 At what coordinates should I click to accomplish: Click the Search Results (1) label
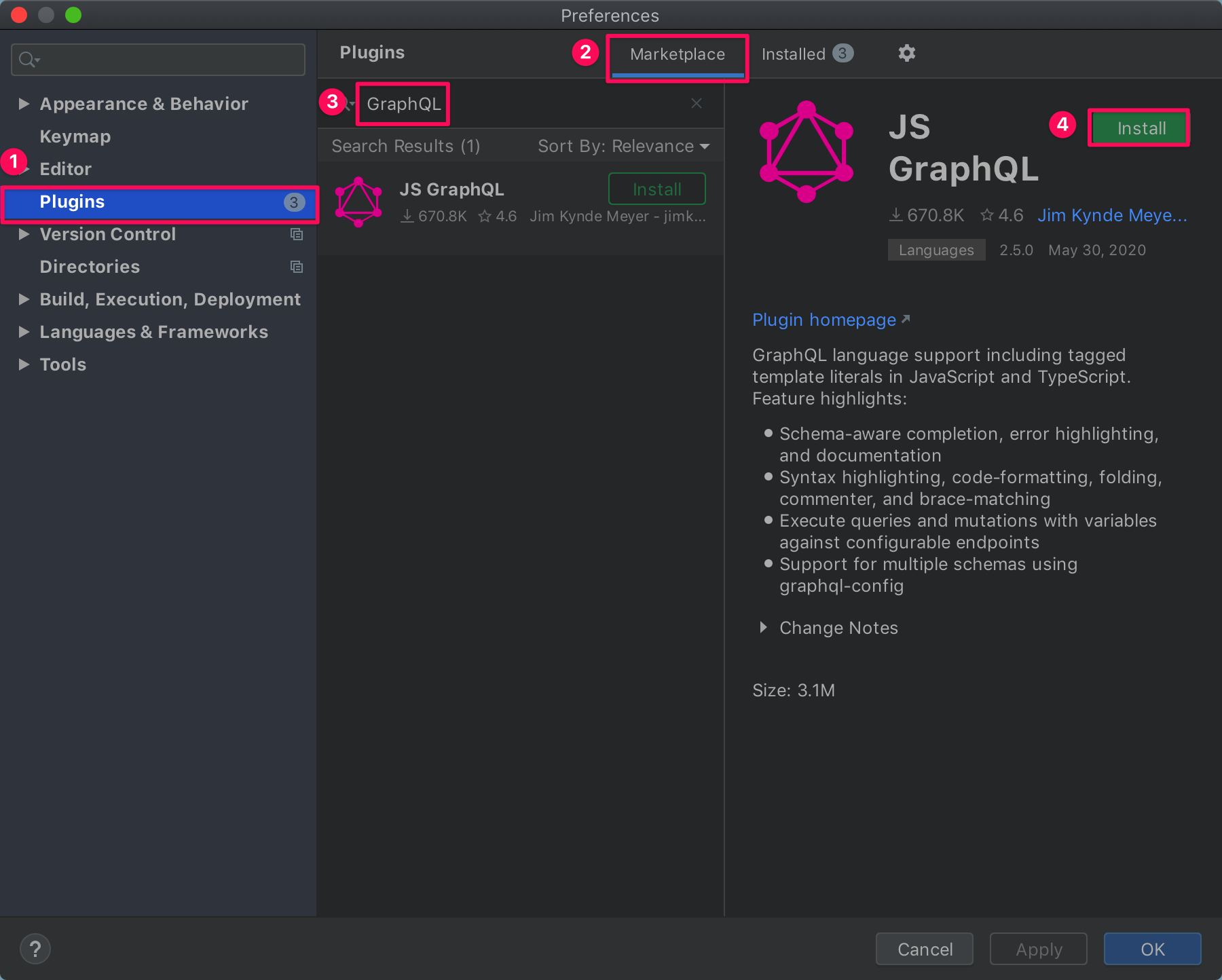coord(406,146)
